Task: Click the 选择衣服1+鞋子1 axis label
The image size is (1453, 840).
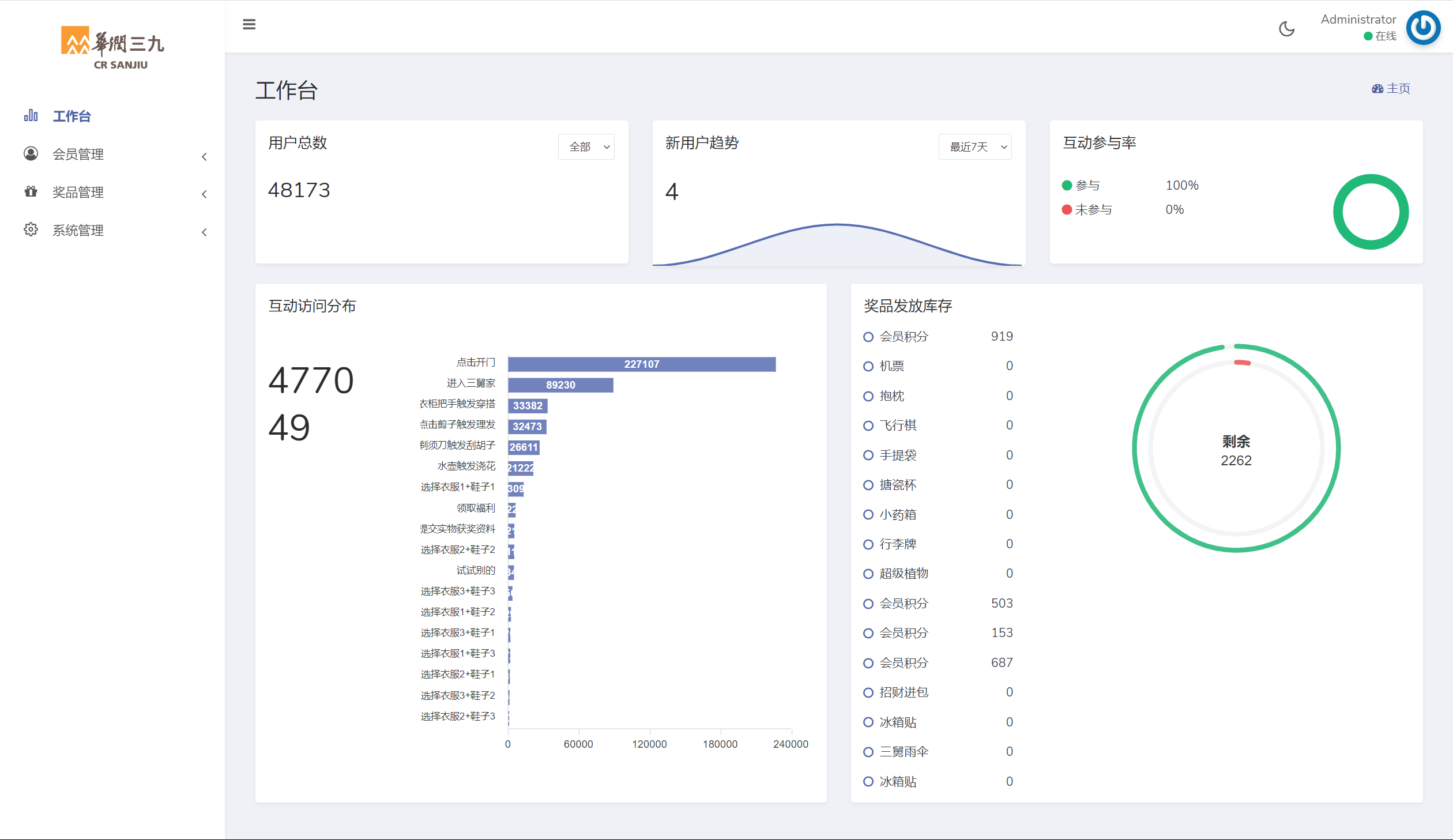Action: click(x=457, y=487)
